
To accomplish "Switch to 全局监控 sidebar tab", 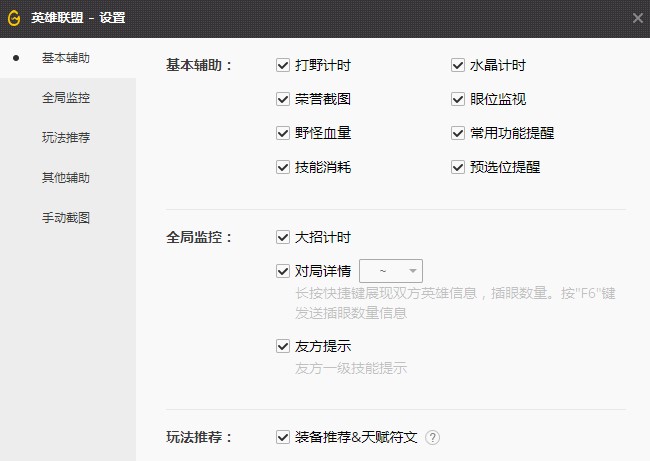I will (66, 98).
